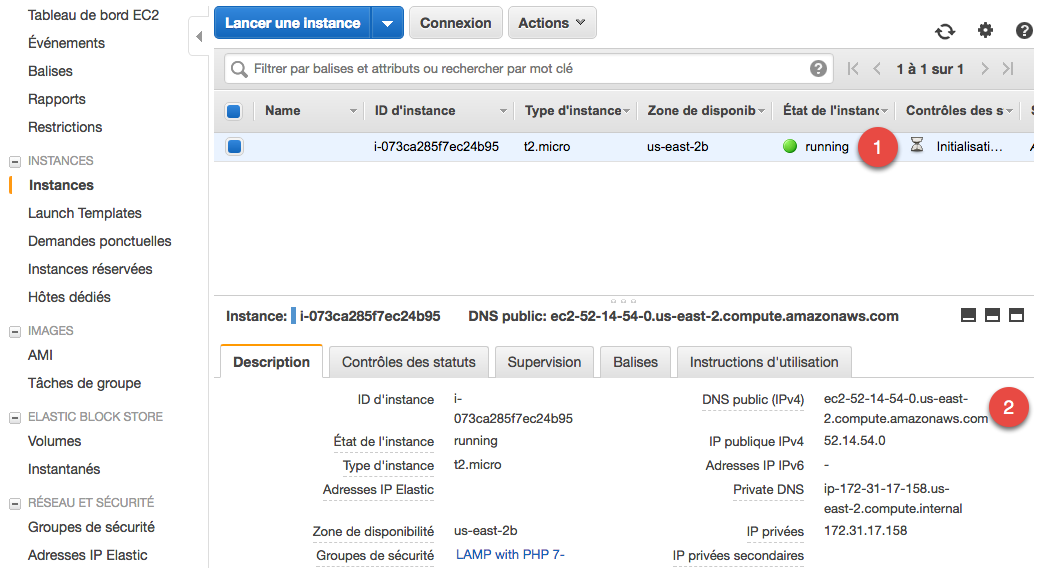Click the Connexion button
This screenshot has height=569, width=1045.
pos(455,23)
